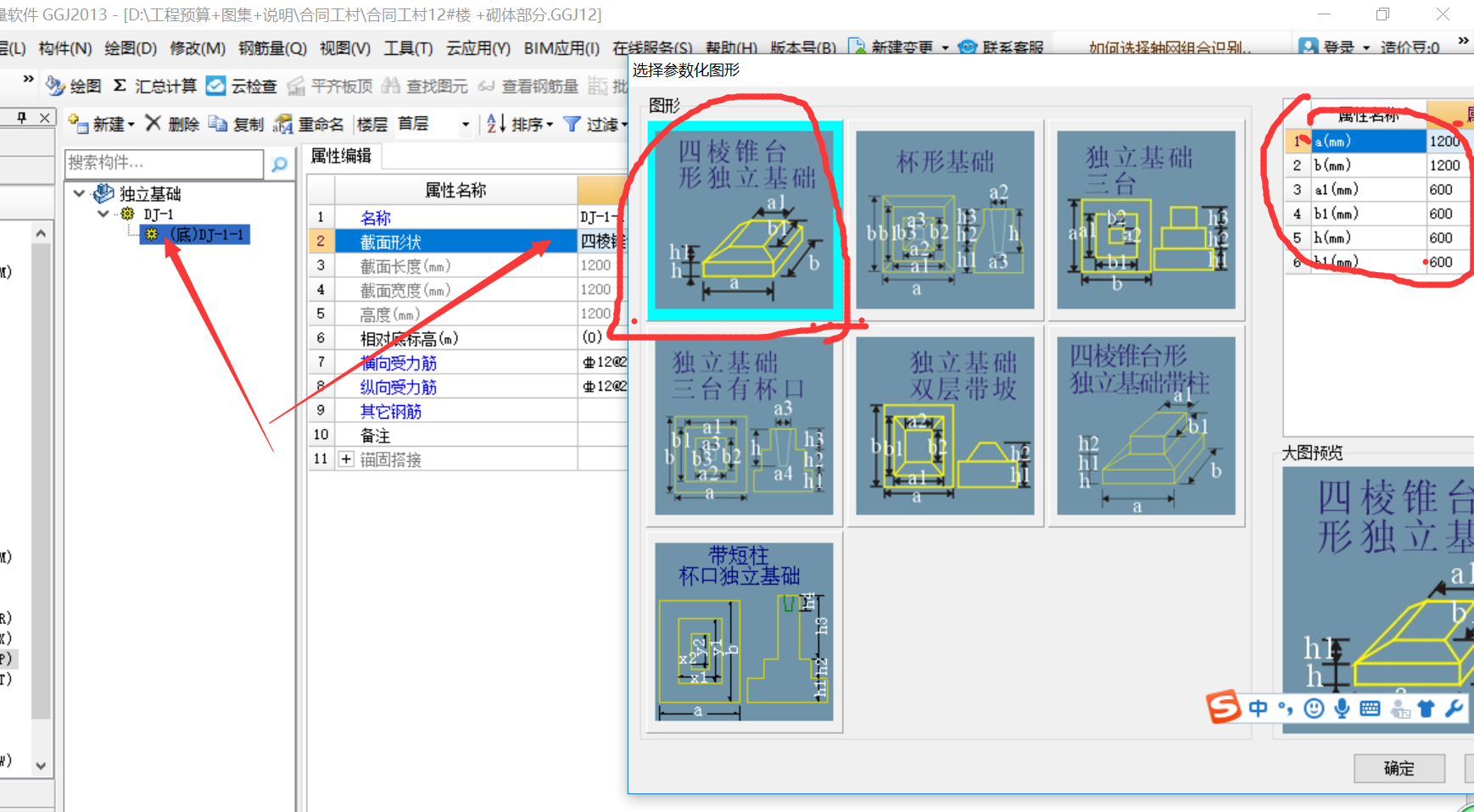
Task: Select the 四棱锥台形独立基础 thumbnail
Action: pyautogui.click(x=744, y=220)
